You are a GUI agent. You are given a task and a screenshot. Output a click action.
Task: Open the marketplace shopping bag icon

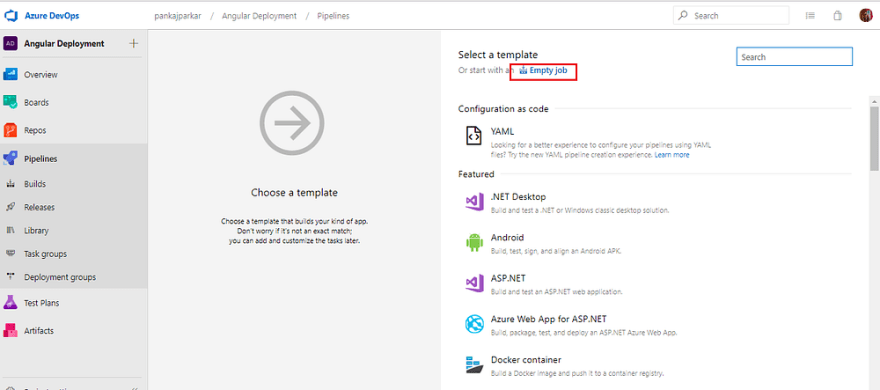tap(837, 16)
